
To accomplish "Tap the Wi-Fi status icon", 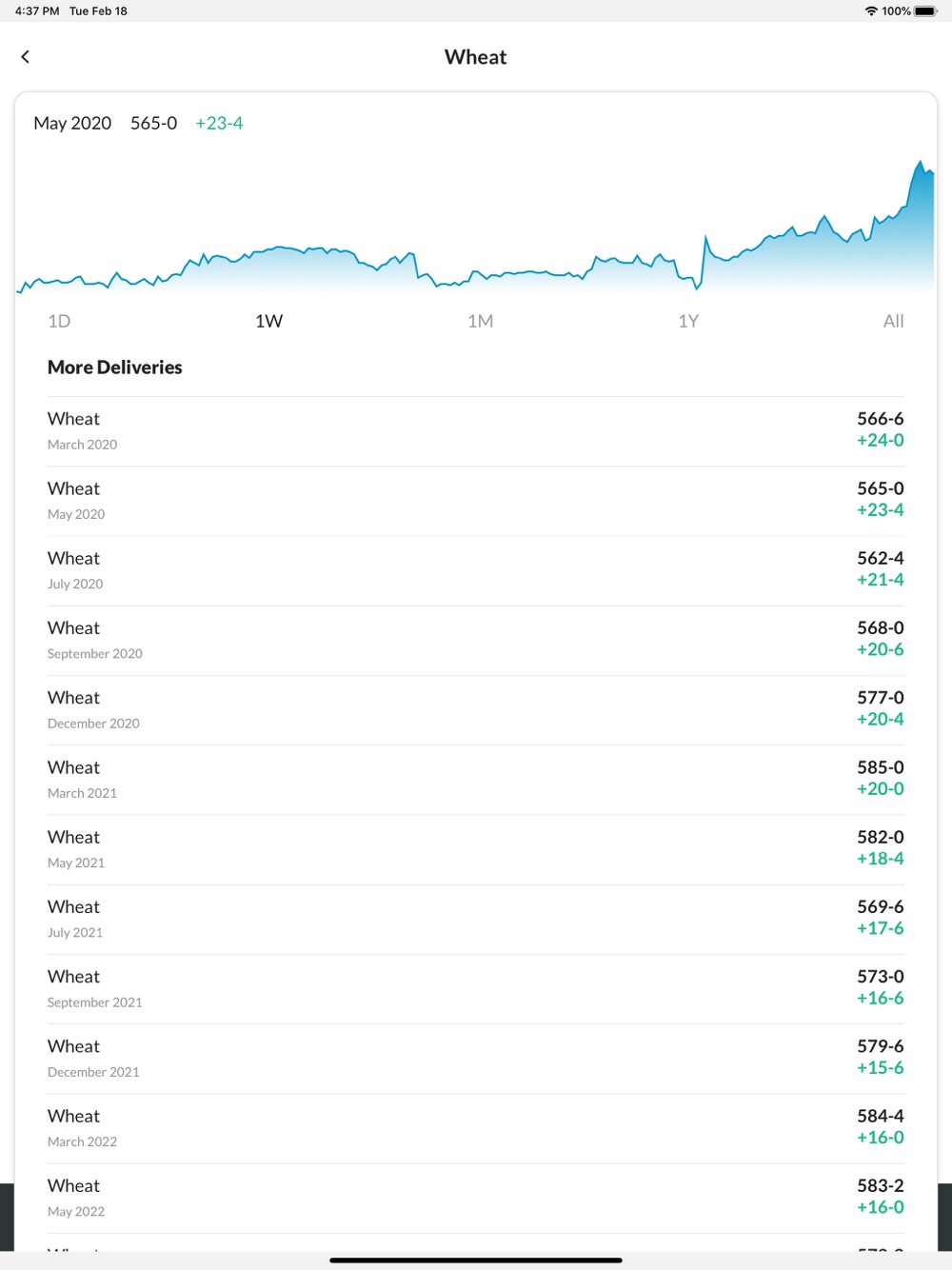I will [x=871, y=11].
